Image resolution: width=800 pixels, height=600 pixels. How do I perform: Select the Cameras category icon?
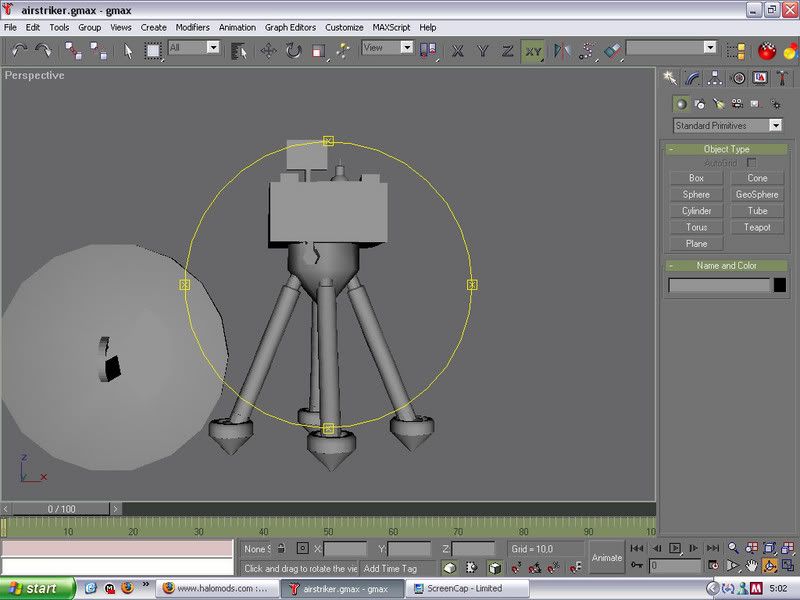tap(737, 104)
